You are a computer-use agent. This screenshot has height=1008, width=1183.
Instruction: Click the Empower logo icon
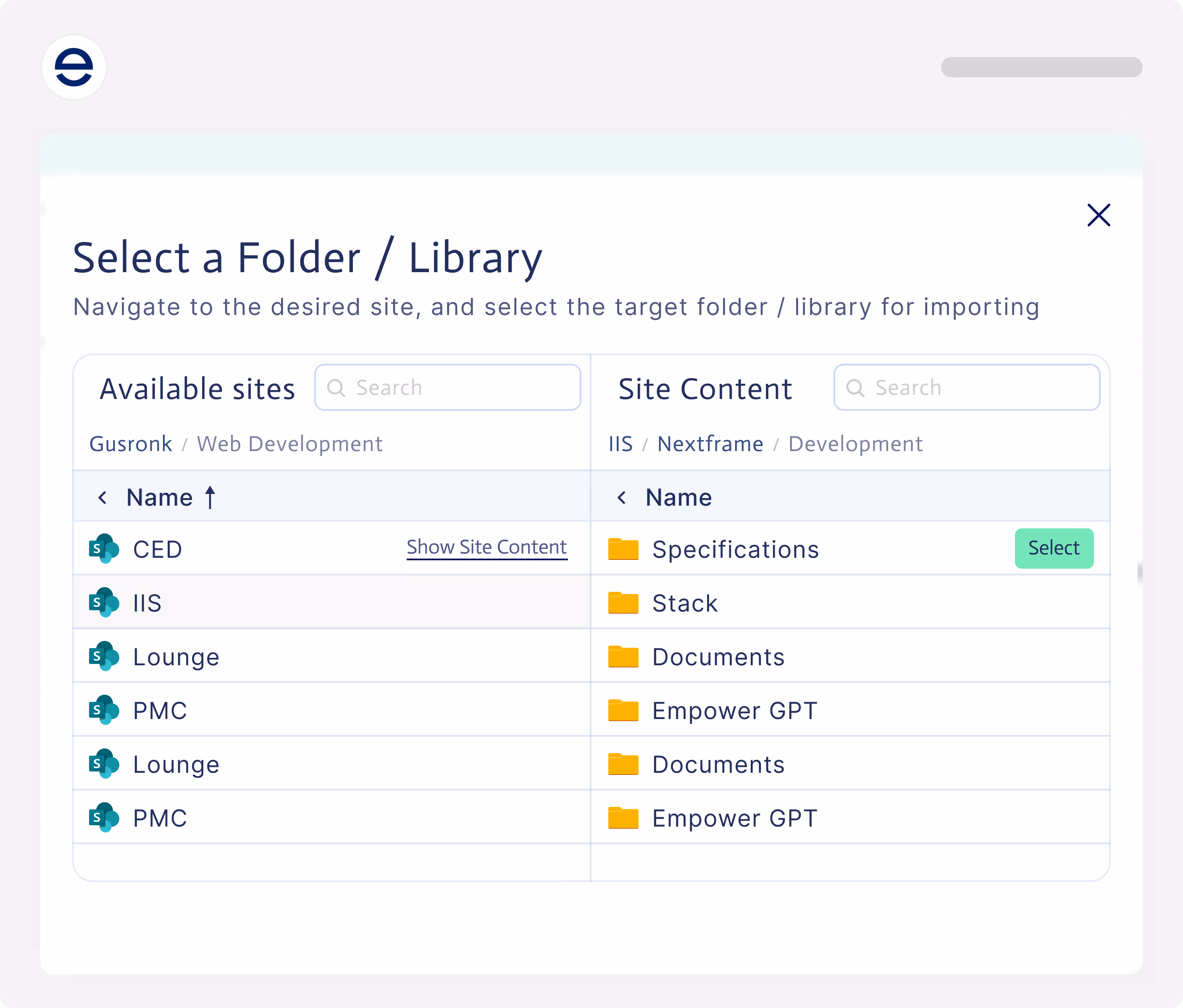(x=74, y=67)
